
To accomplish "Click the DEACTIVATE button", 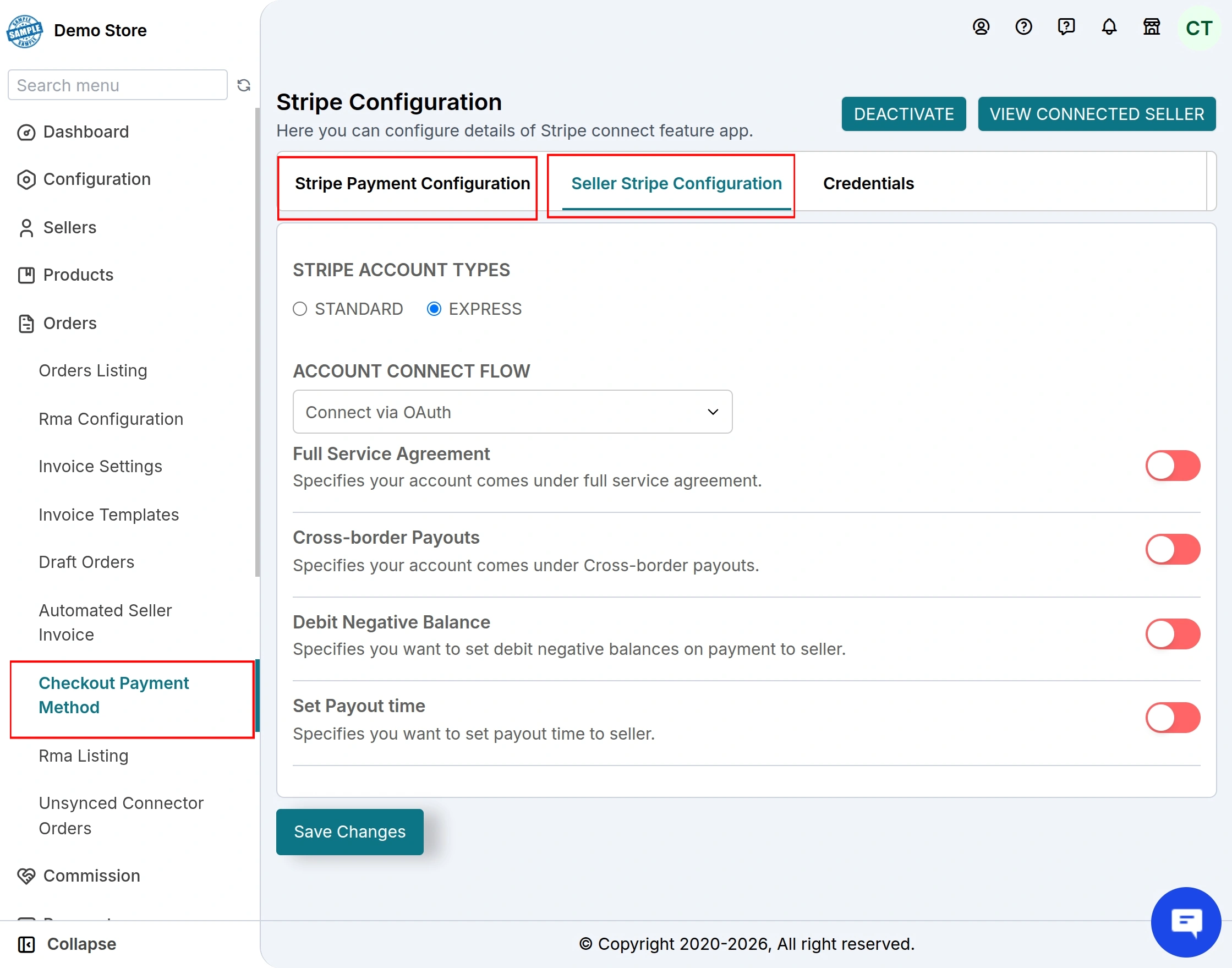I will (904, 114).
